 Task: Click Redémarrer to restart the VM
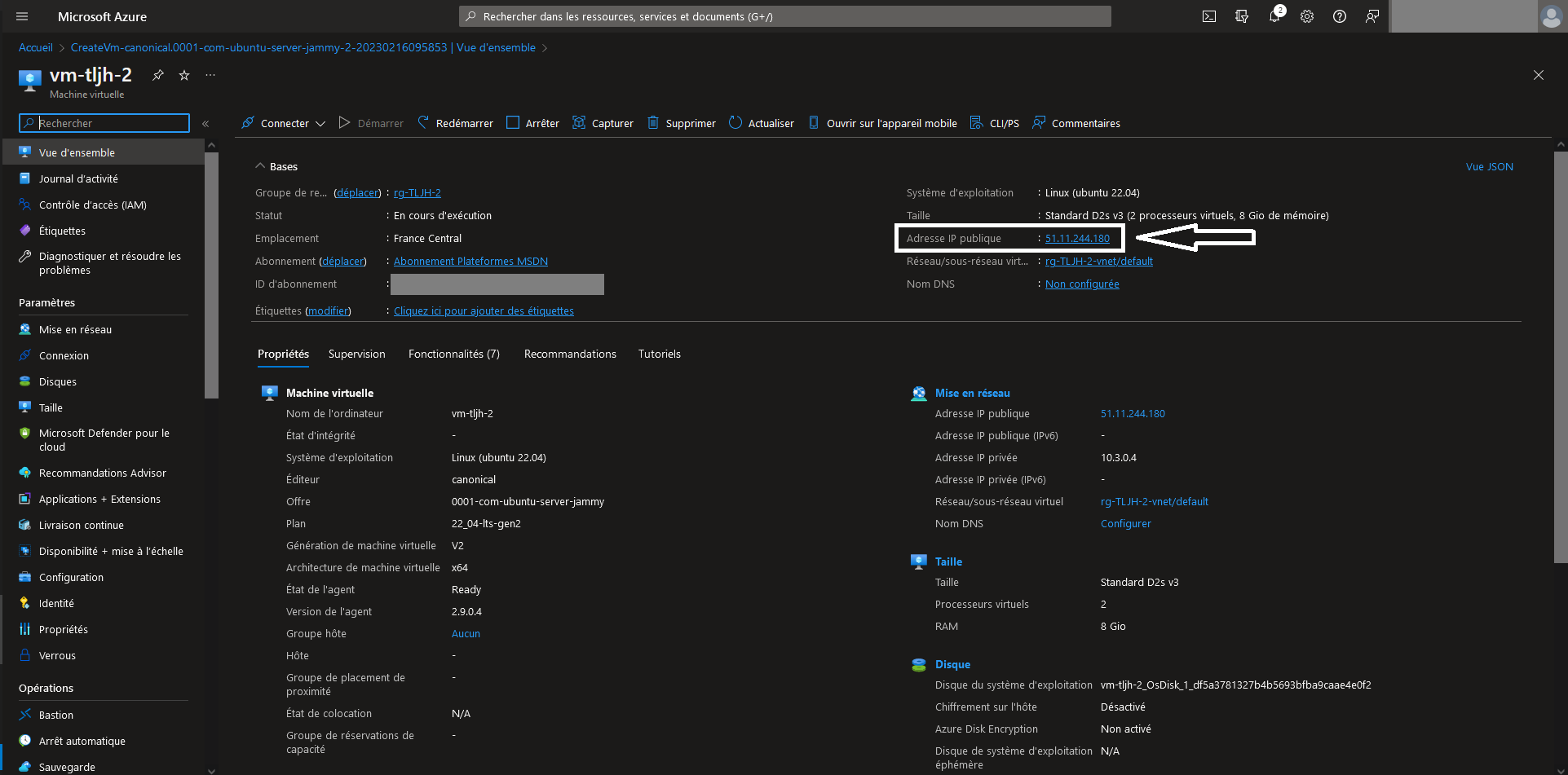click(x=456, y=123)
